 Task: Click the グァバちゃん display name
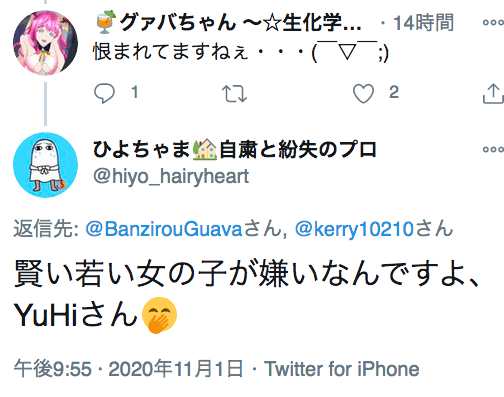[228, 23]
